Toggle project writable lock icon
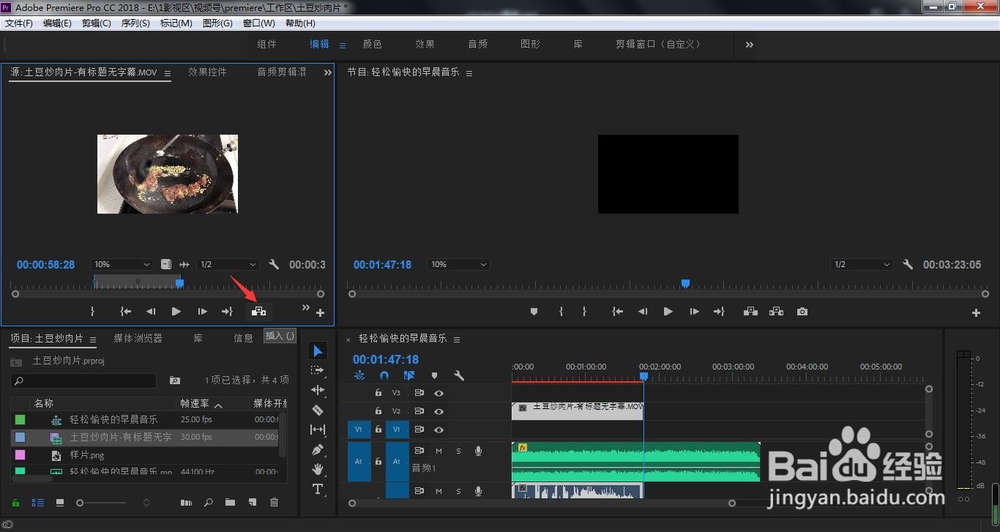Screen dimensions: 1000x532 (x=15, y=503)
